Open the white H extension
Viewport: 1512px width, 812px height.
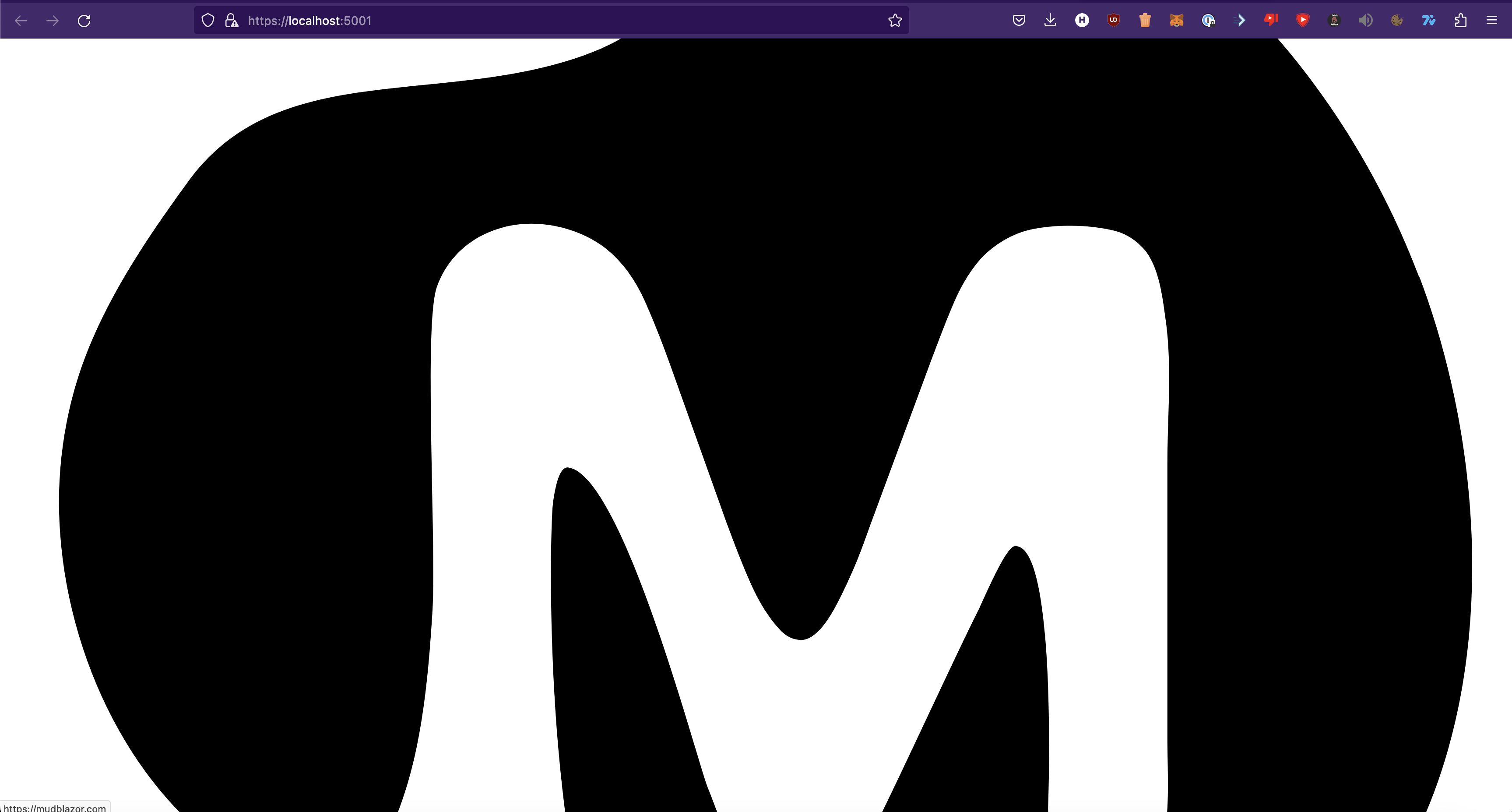click(1082, 21)
